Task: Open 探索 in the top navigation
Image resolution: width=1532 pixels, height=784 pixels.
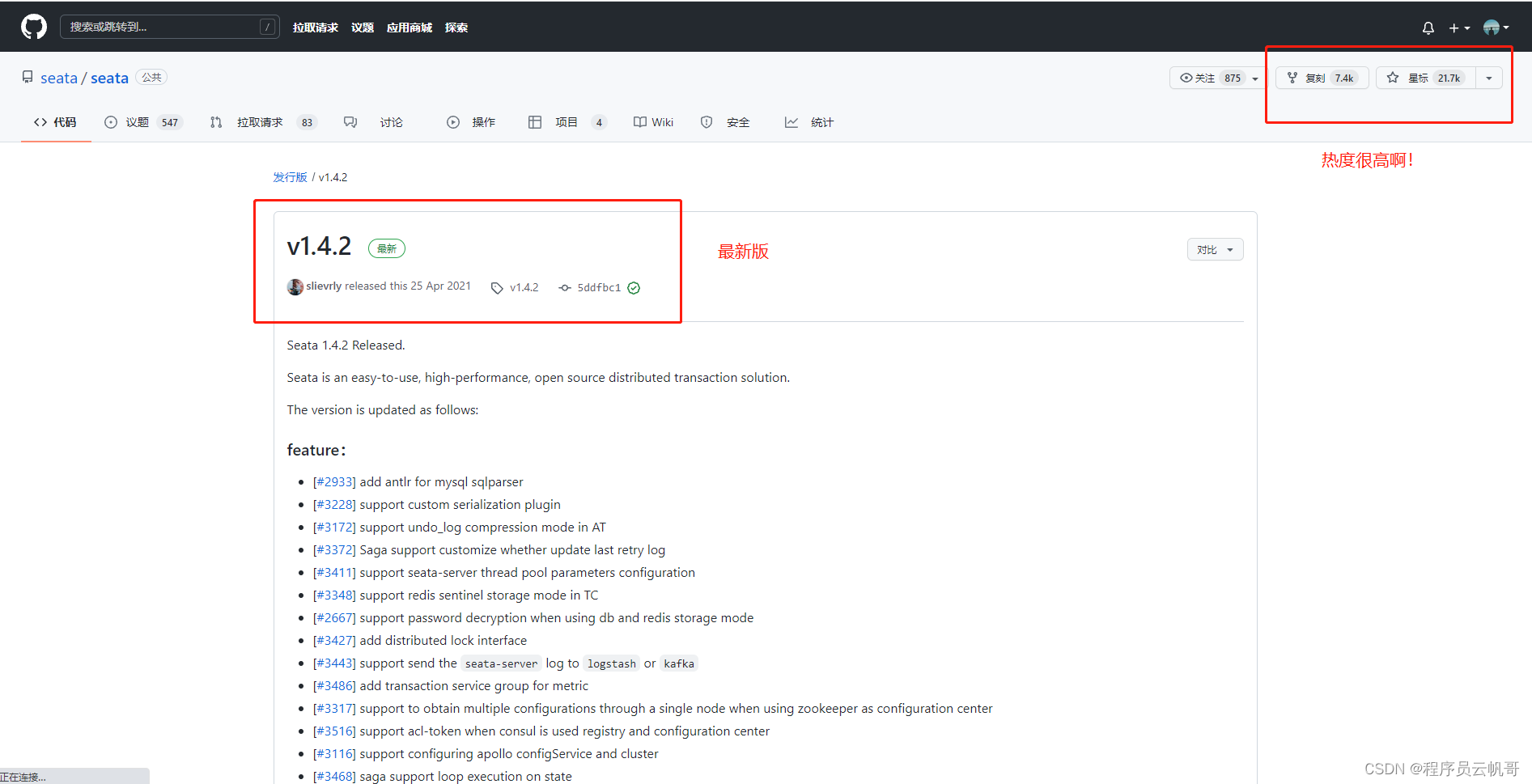Action: [456, 28]
